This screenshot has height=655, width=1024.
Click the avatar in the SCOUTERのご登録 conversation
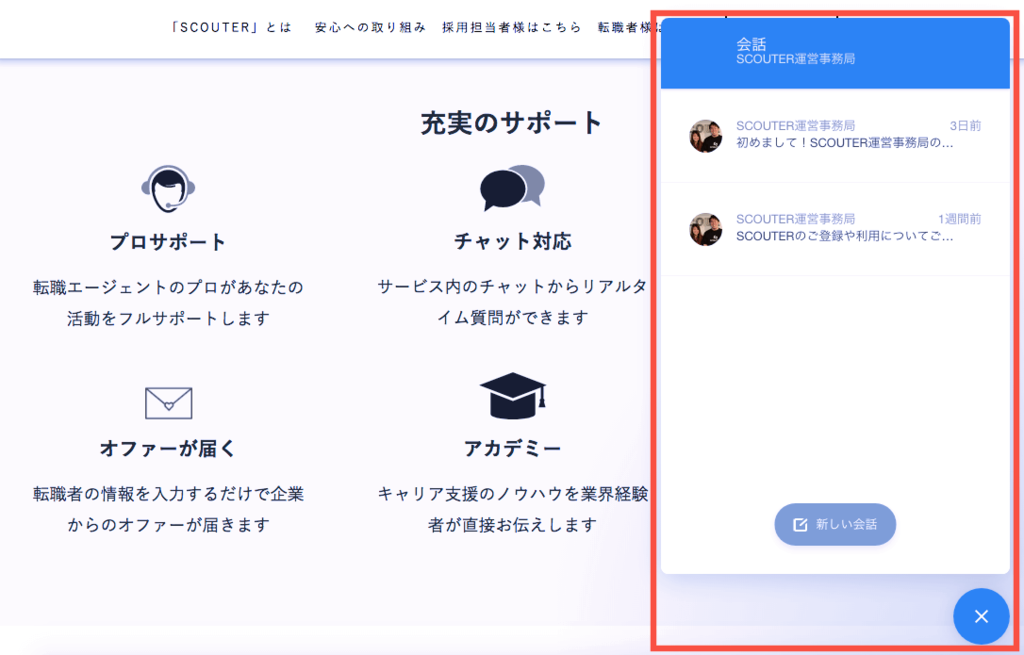click(706, 229)
